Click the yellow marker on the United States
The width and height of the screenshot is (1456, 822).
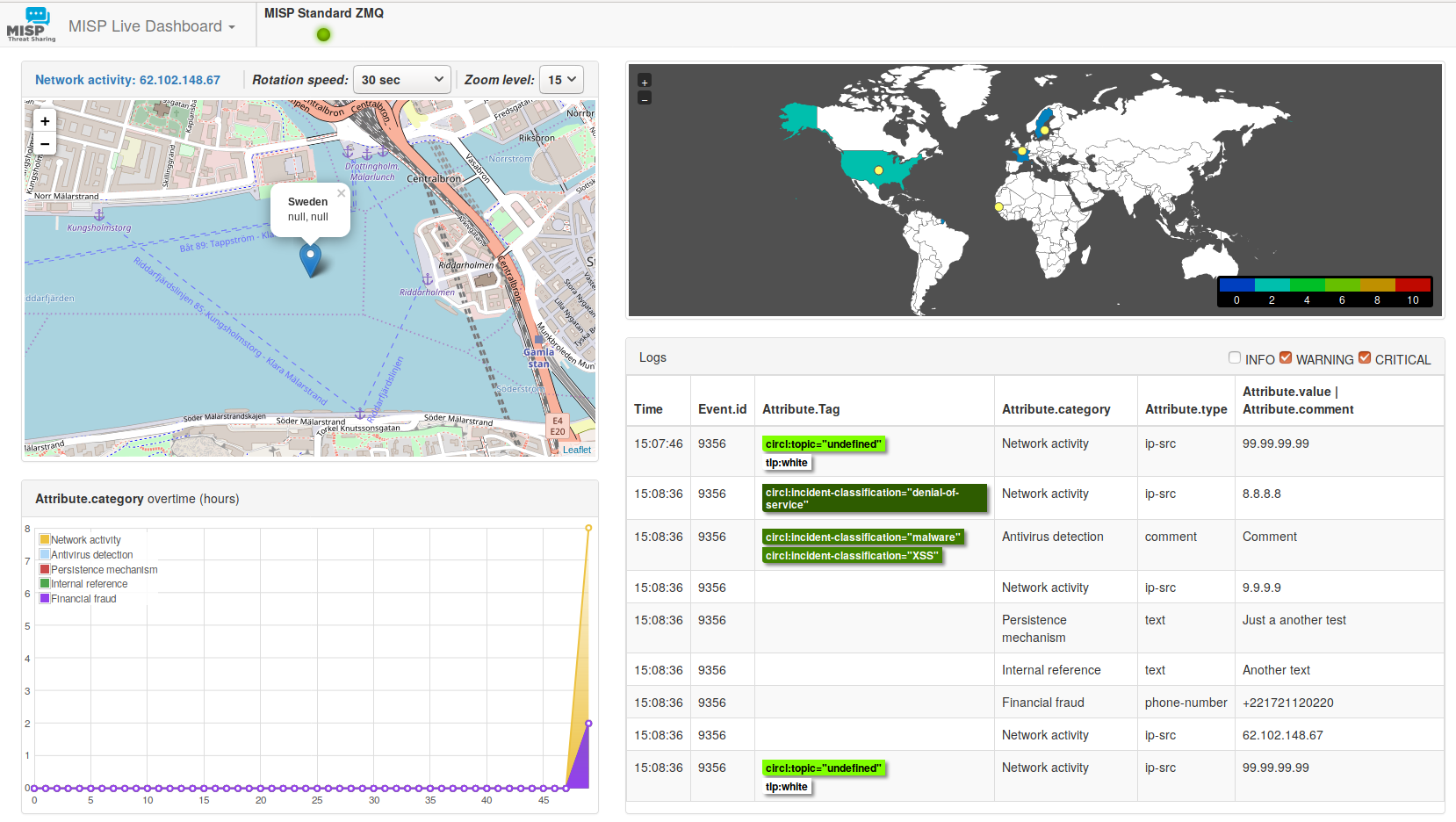[x=878, y=170]
